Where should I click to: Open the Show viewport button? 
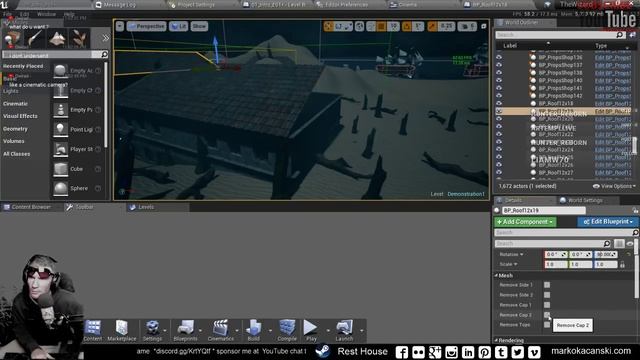coord(199,27)
